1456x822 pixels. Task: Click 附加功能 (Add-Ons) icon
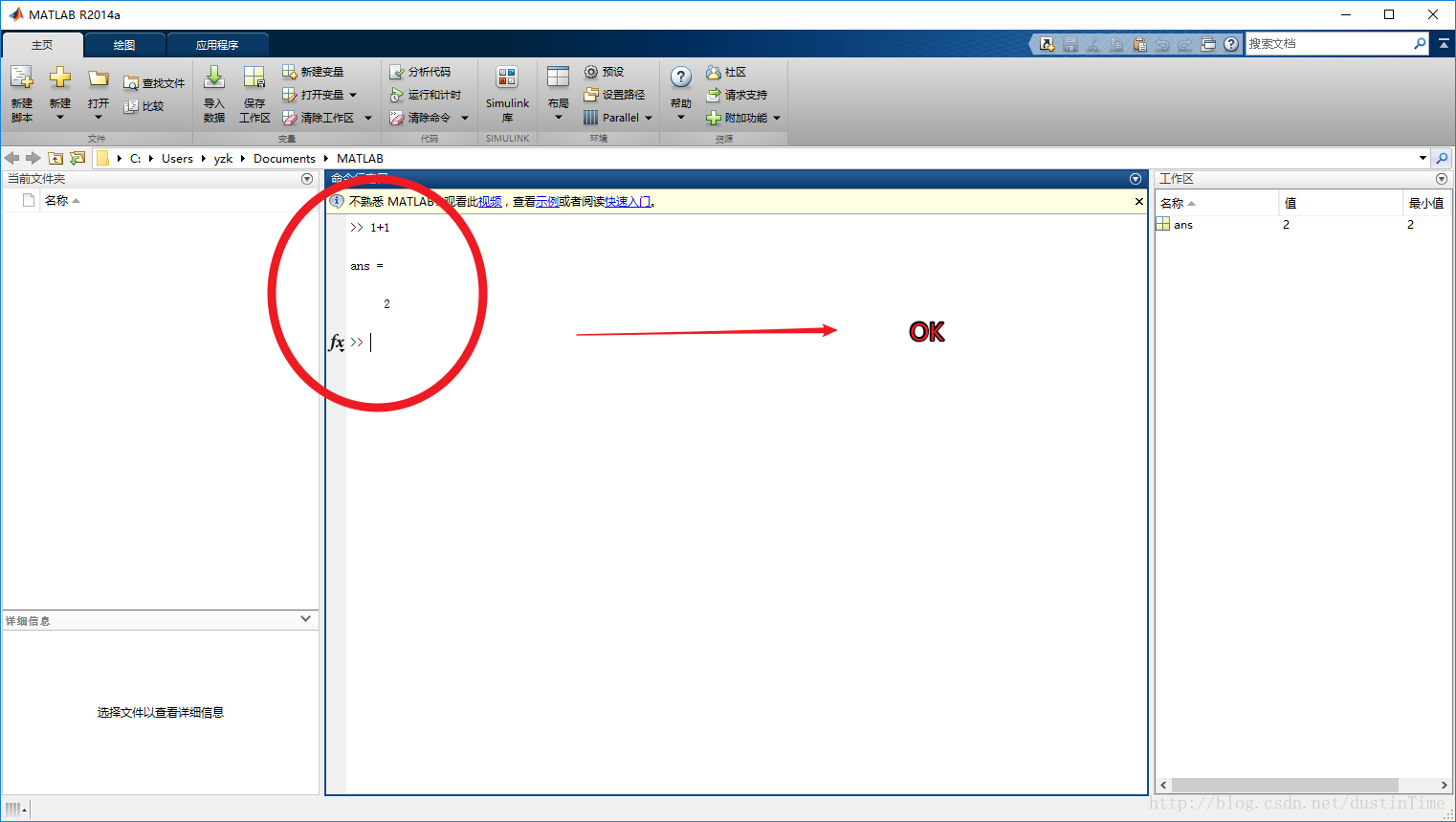(x=713, y=118)
